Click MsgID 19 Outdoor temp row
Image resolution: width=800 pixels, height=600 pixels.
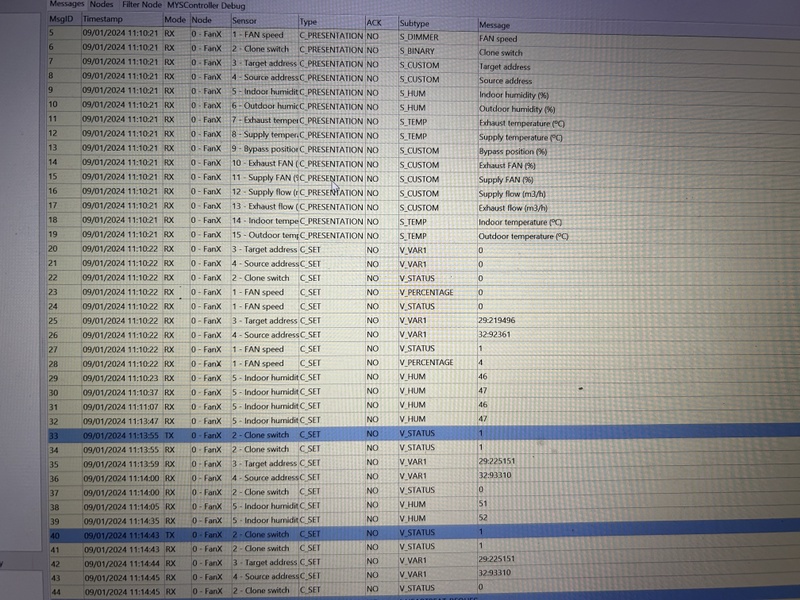[423, 235]
